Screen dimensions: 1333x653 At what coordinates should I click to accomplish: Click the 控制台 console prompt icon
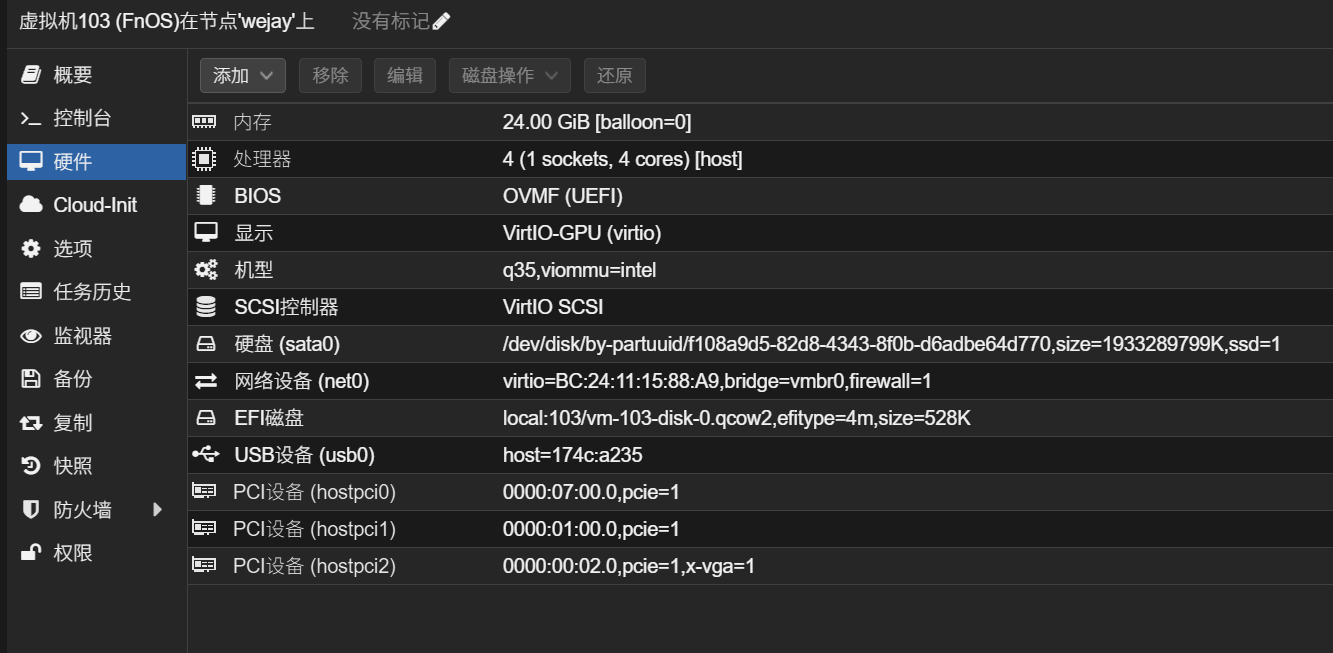click(x=31, y=119)
